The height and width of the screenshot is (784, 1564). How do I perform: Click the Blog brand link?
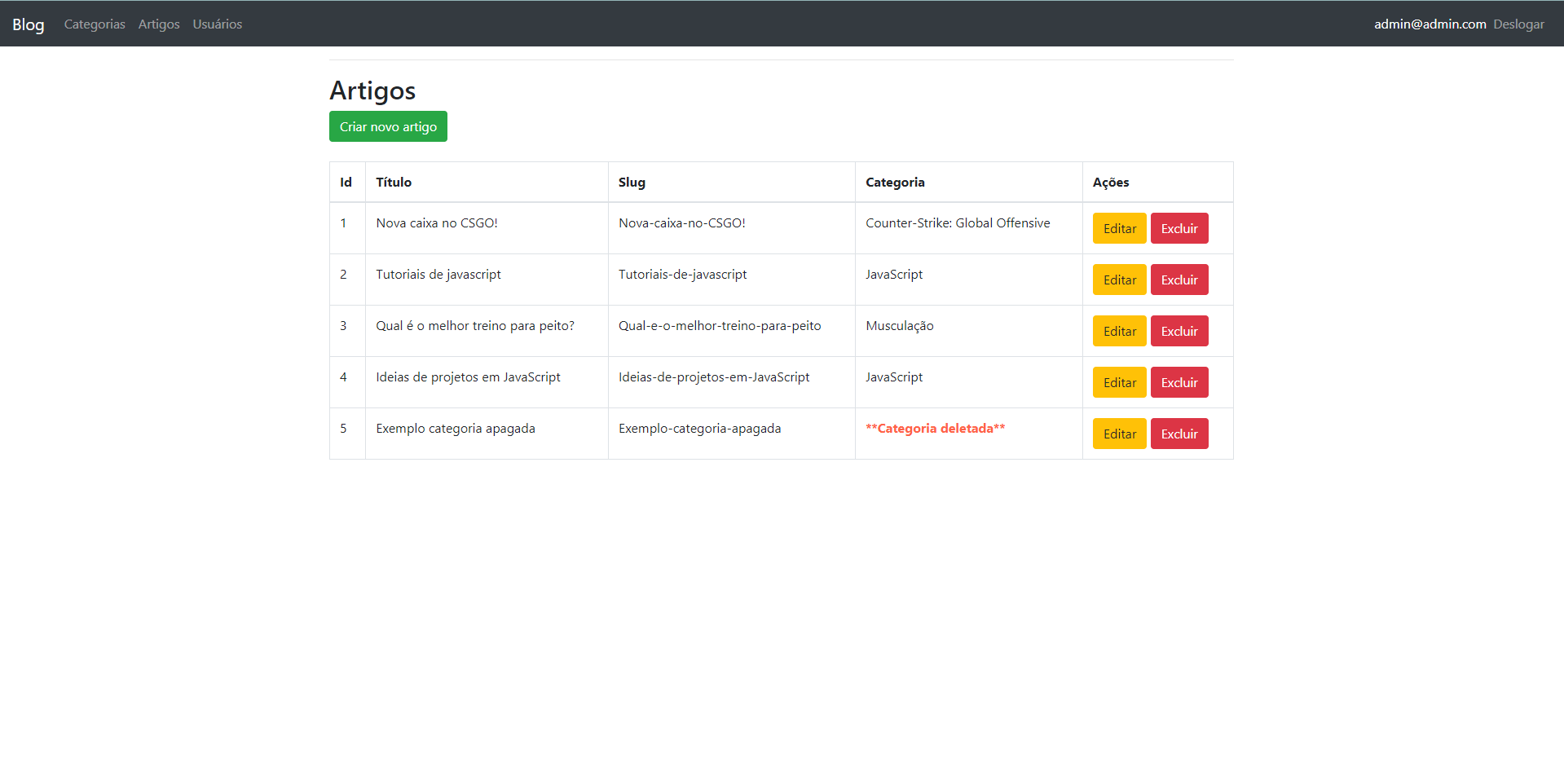(x=28, y=24)
